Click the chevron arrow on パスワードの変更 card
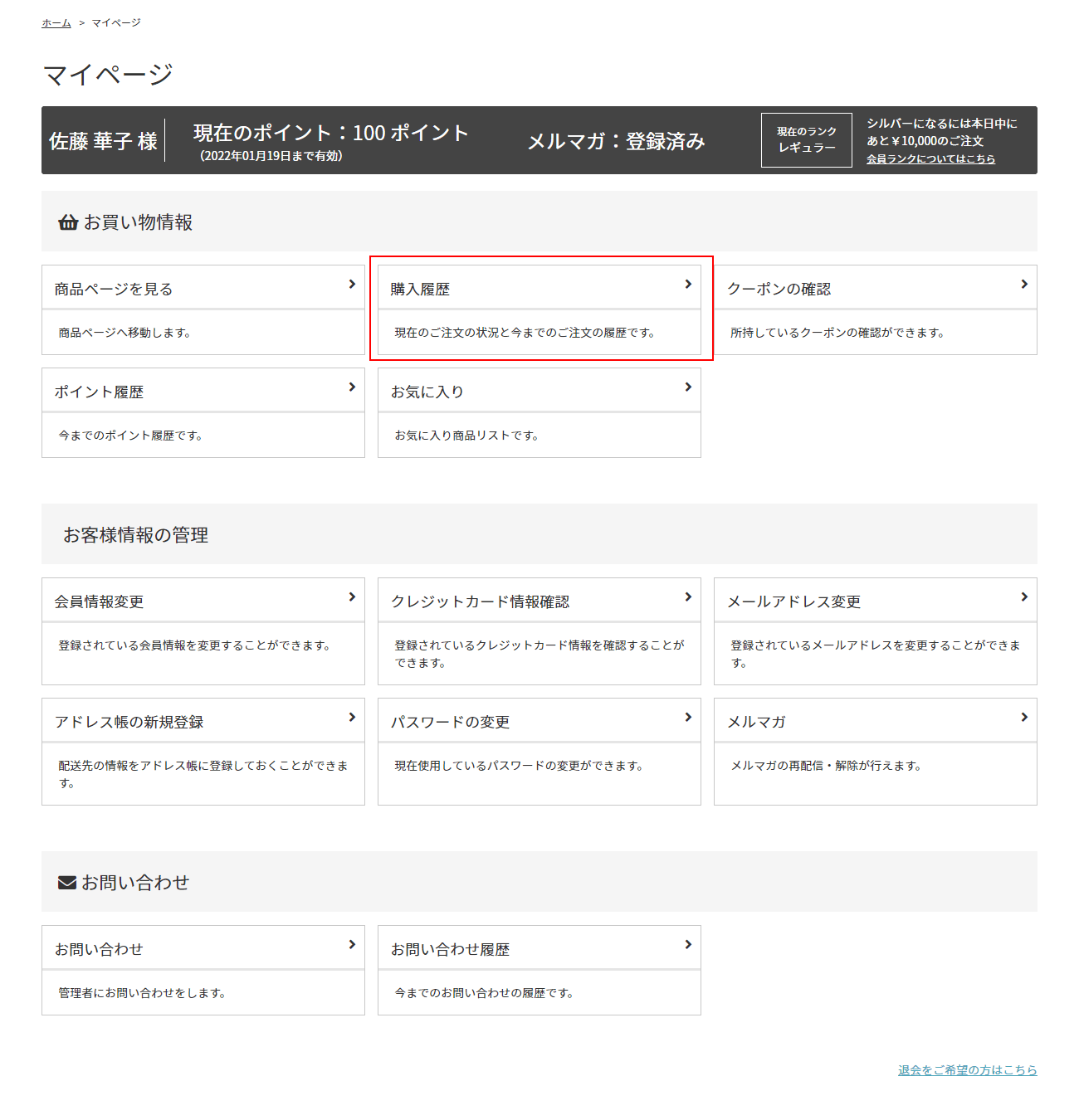The image size is (1079, 1120). (688, 717)
